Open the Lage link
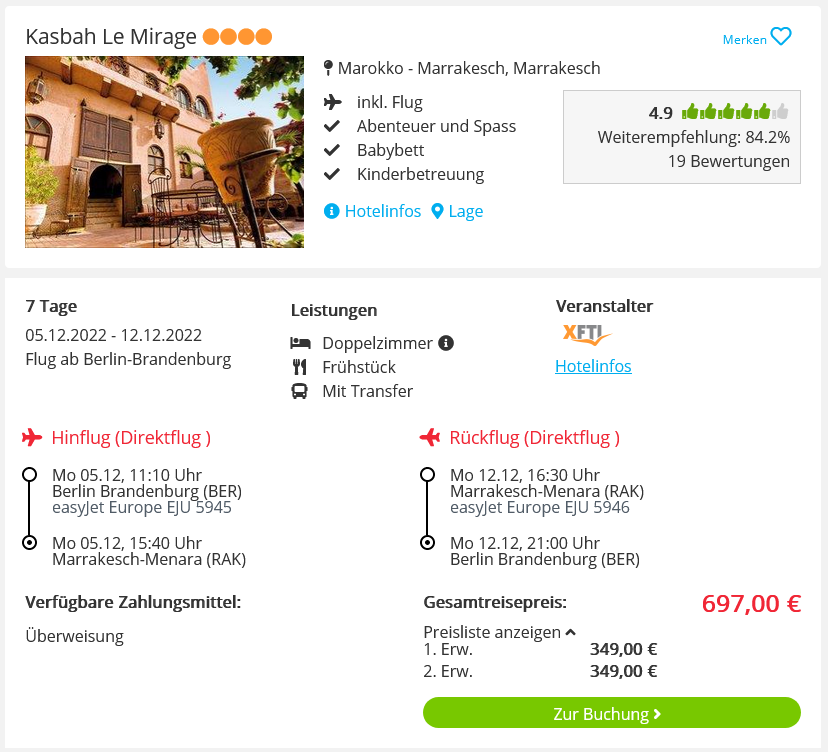This screenshot has width=828, height=752. pyautogui.click(x=466, y=211)
